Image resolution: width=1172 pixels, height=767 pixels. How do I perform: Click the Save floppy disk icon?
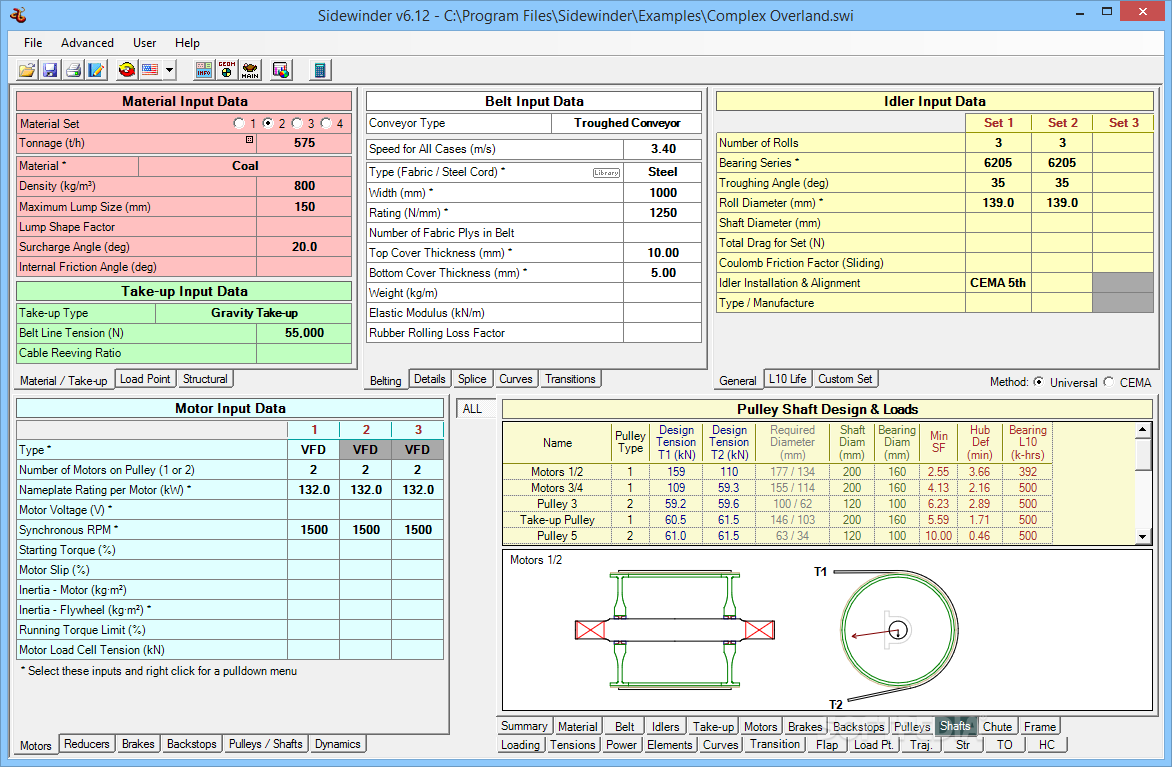pos(50,70)
